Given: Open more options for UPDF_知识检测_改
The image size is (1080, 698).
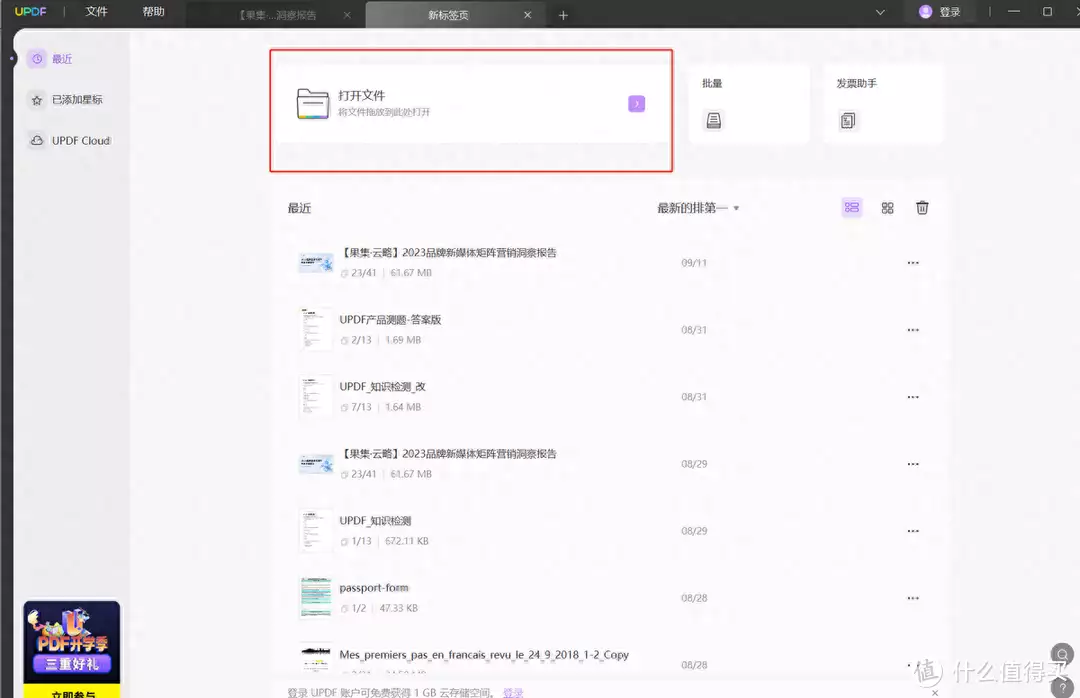Looking at the screenshot, I should coord(913,397).
